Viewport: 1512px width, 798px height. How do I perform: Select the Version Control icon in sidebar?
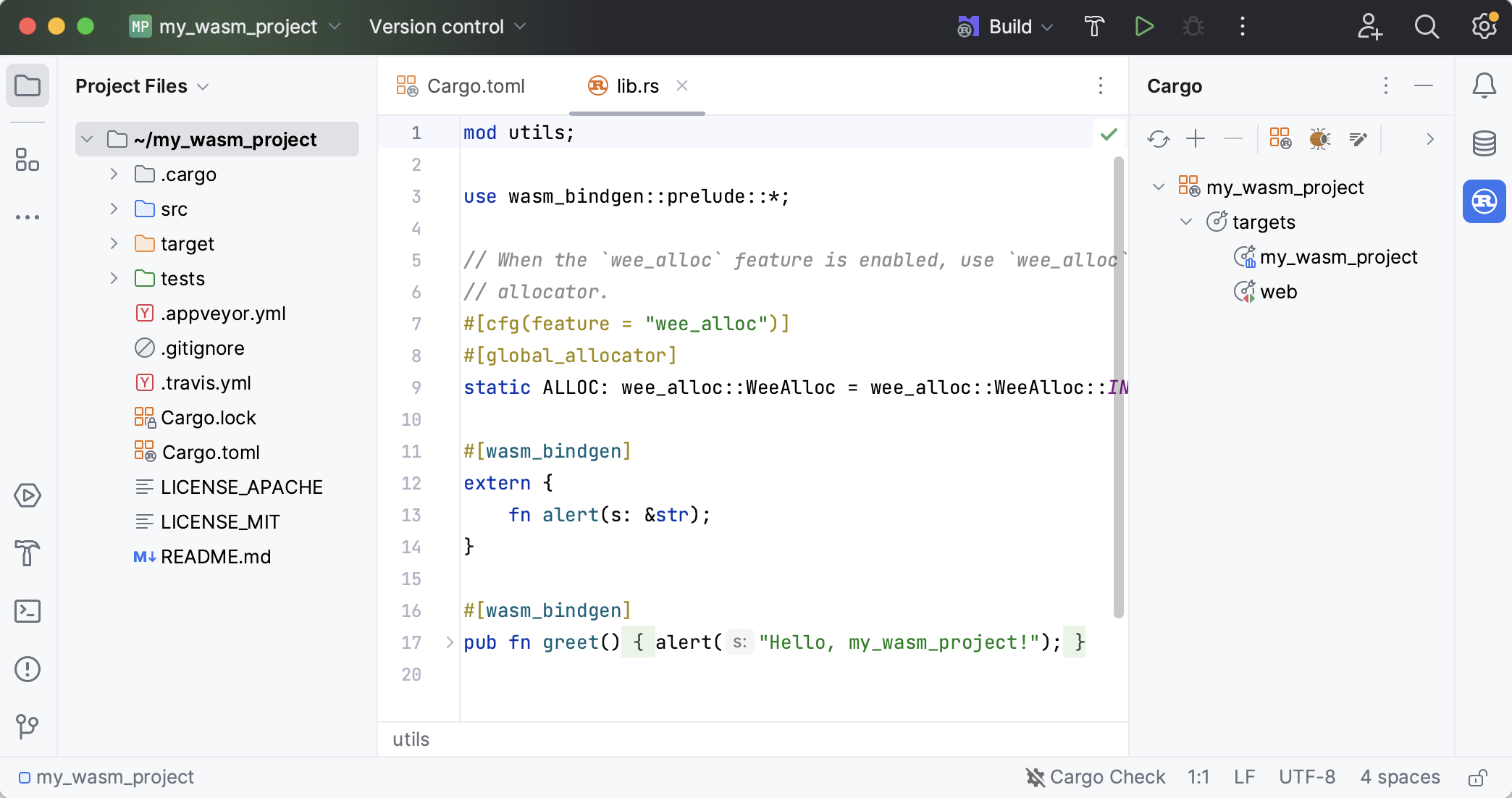[x=26, y=726]
